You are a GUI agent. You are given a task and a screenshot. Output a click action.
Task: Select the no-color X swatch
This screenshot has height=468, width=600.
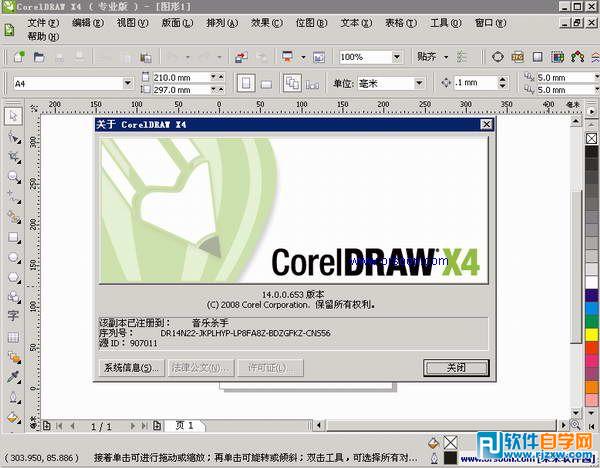pos(592,139)
